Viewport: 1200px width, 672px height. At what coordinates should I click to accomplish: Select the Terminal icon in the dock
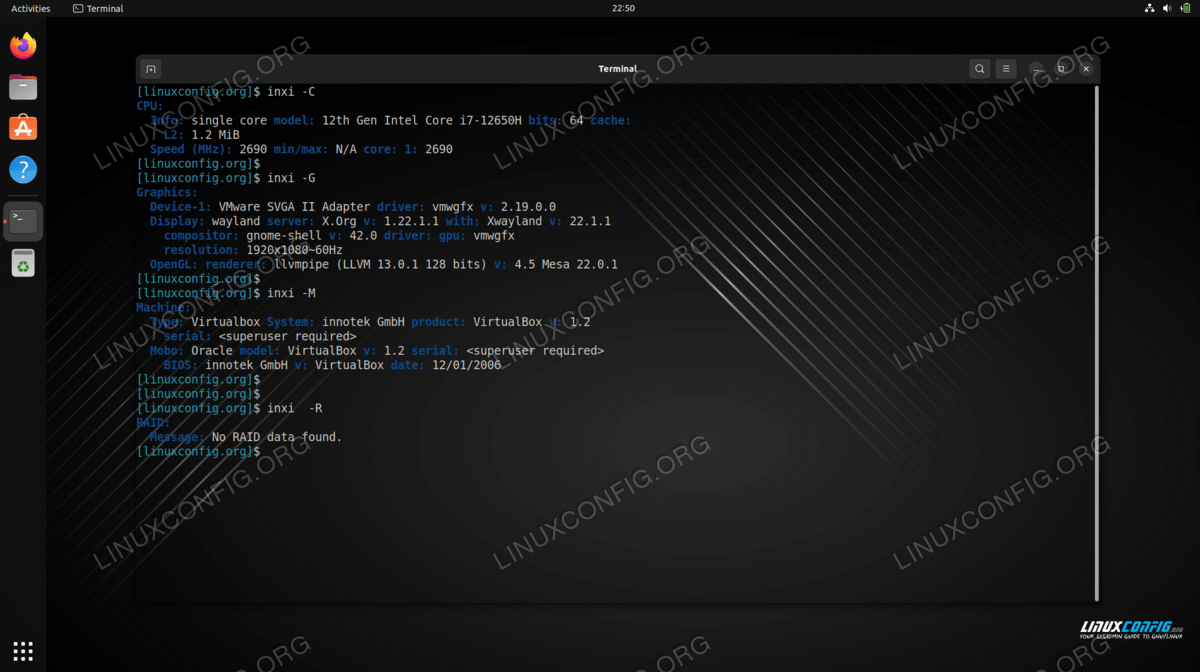[23, 221]
